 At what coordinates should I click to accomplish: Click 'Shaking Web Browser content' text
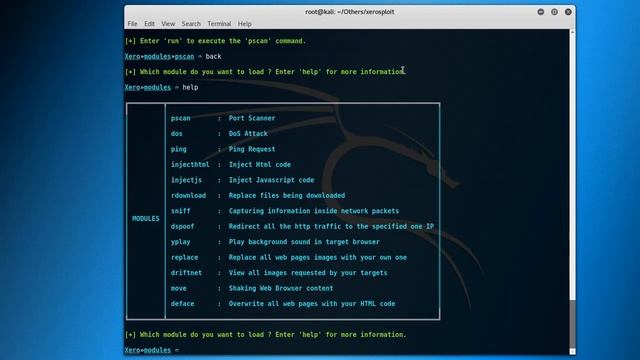pos(281,288)
